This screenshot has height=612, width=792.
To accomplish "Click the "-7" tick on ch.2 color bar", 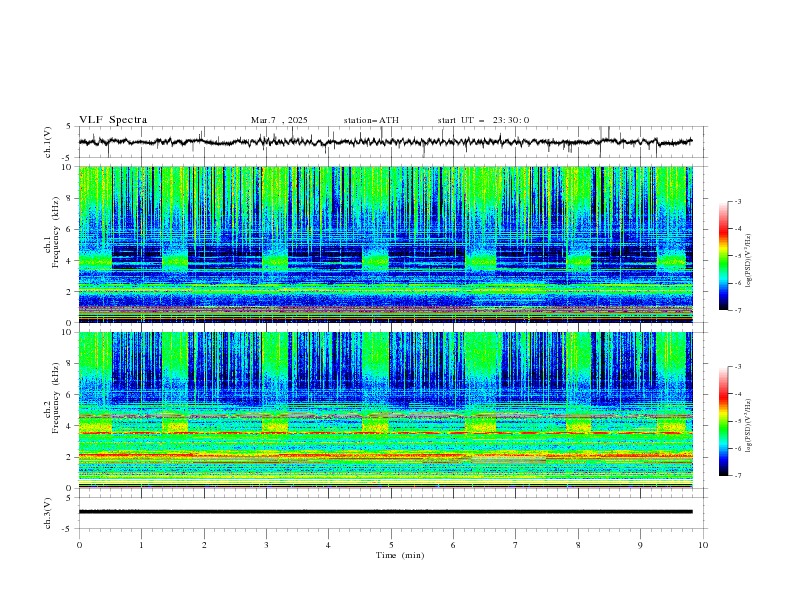I will click(738, 476).
